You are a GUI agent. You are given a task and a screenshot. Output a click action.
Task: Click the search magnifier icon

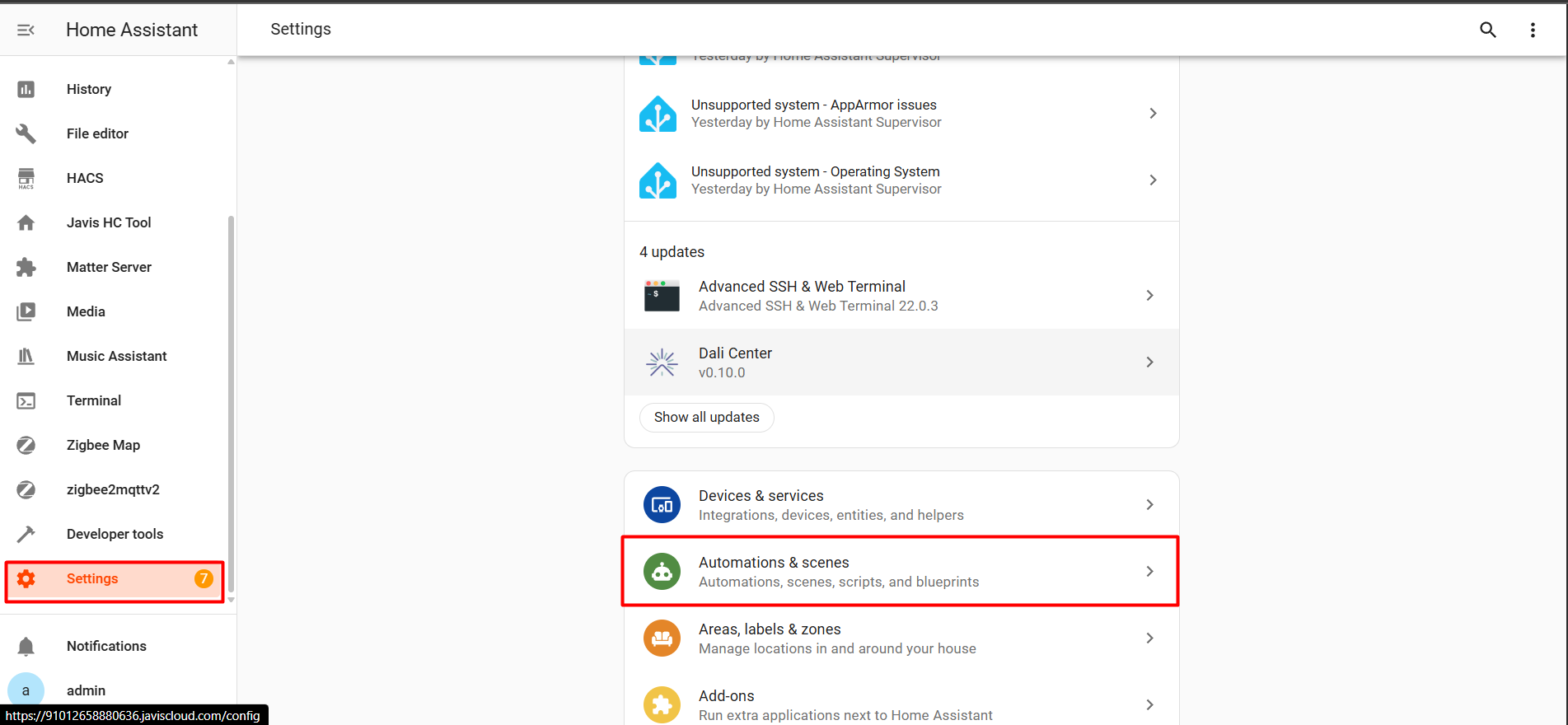[1487, 30]
